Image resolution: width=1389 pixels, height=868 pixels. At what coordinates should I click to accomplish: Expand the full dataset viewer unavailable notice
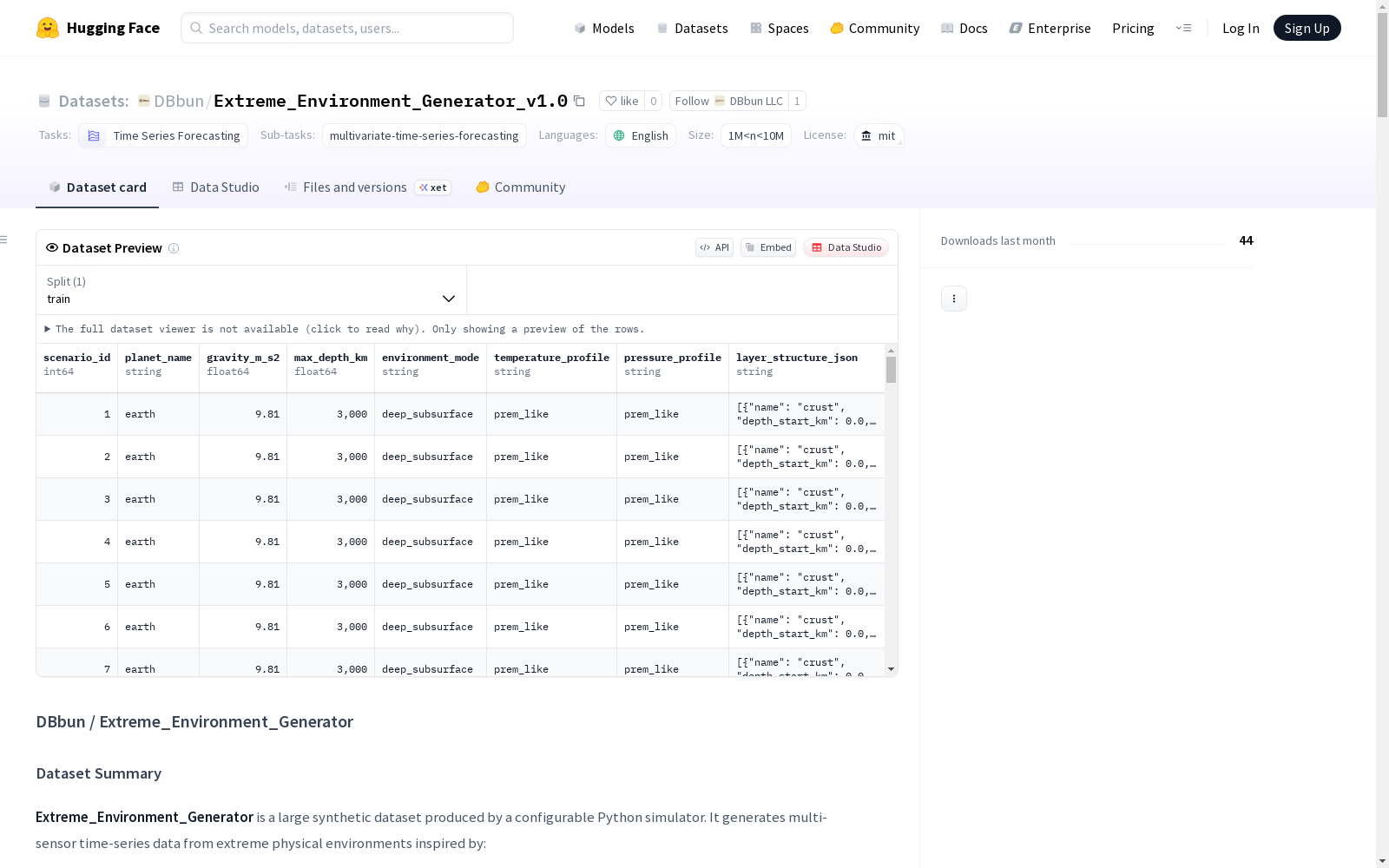(x=345, y=329)
